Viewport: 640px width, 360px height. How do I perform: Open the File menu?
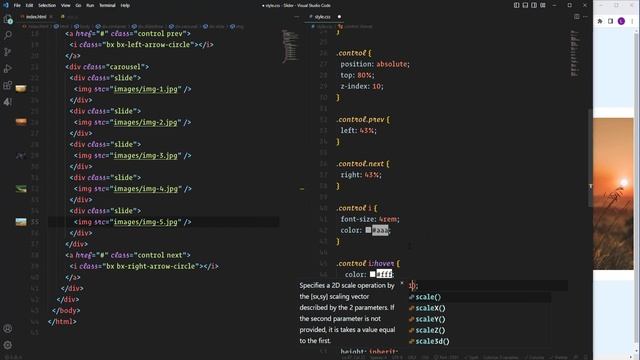click(x=17, y=5)
